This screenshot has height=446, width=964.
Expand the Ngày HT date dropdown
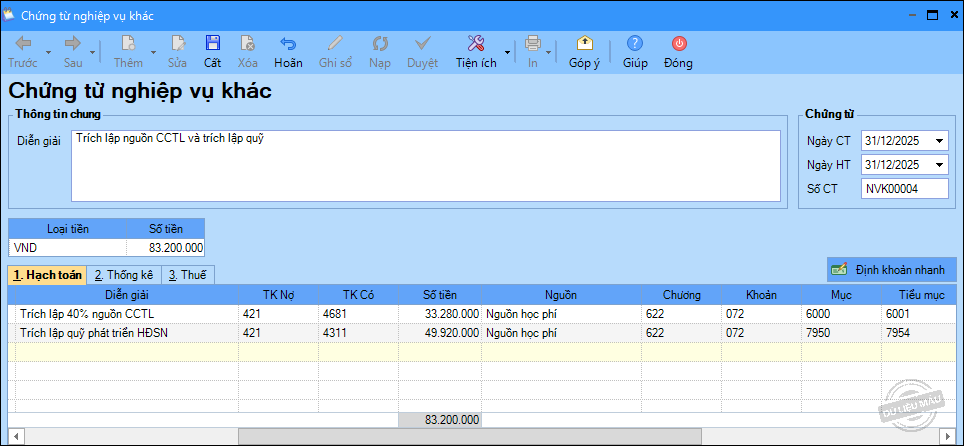point(939,165)
